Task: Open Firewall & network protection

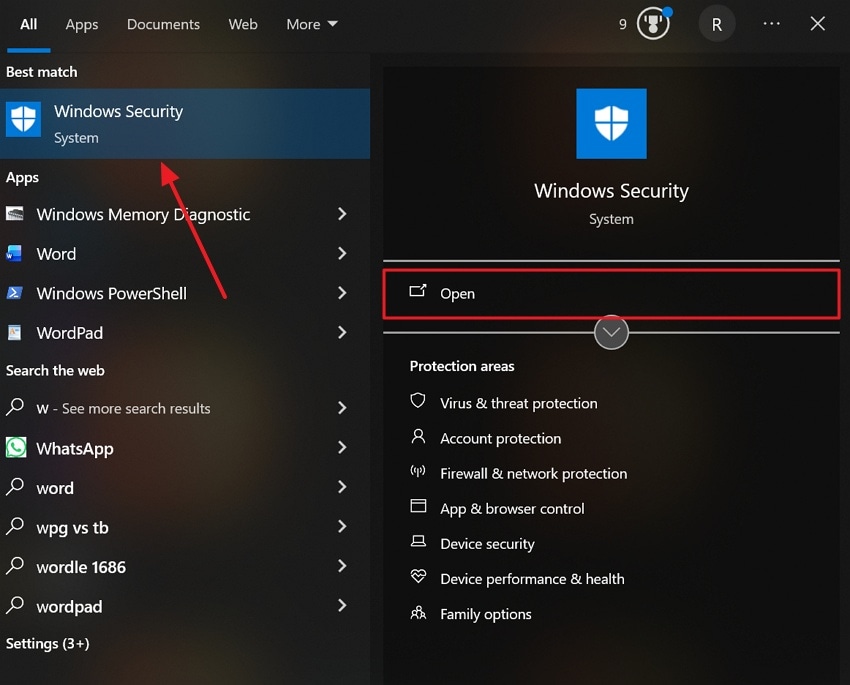Action: pos(533,473)
